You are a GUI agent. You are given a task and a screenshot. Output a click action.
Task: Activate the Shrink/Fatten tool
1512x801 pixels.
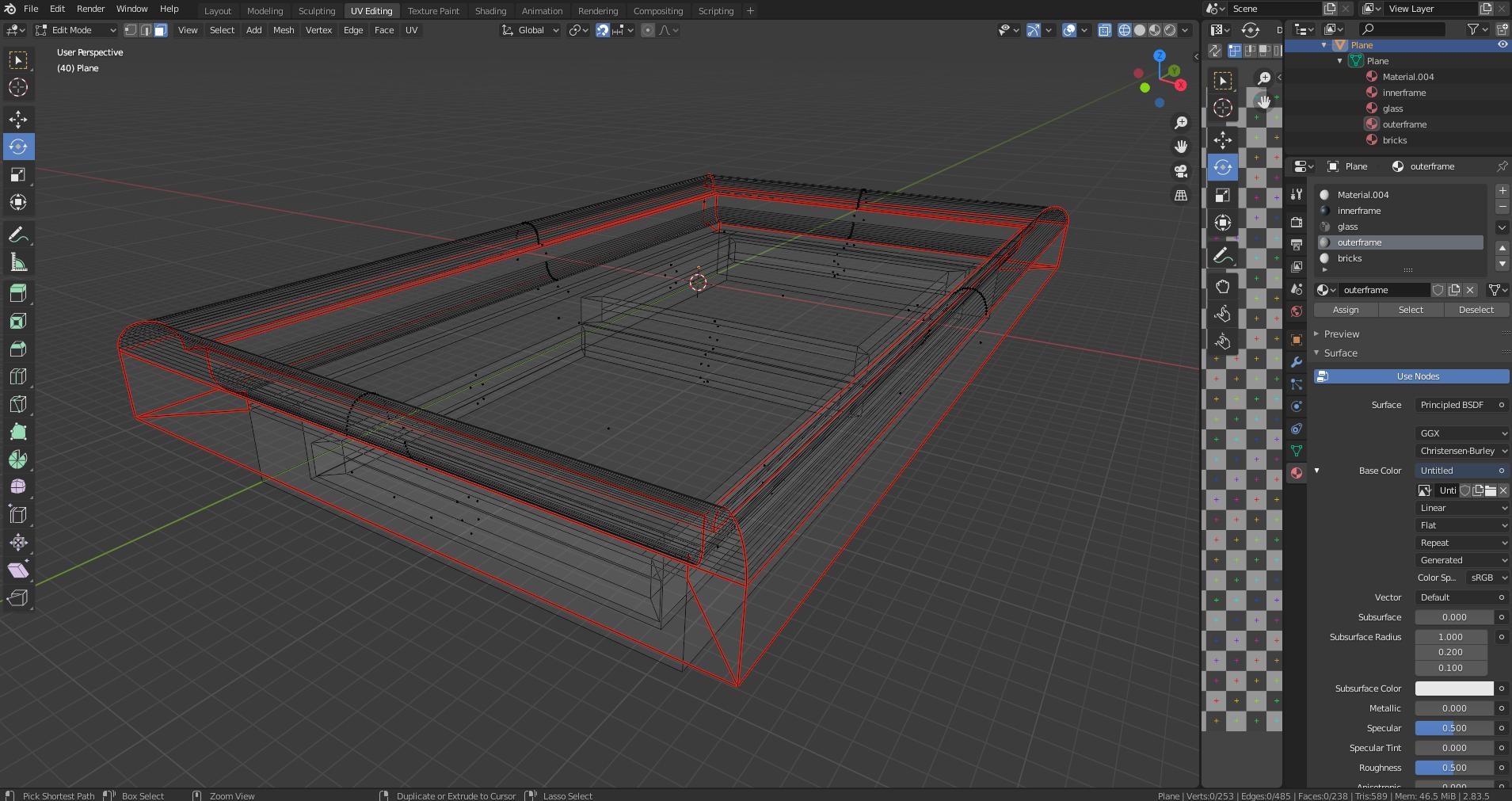point(18,542)
